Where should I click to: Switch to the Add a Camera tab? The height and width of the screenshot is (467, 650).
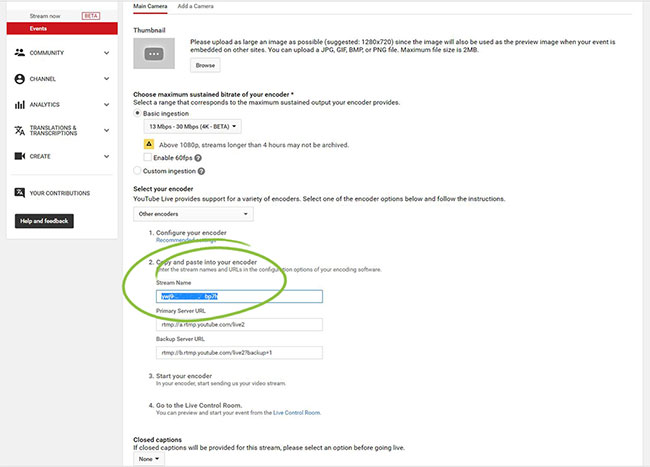click(196, 6)
